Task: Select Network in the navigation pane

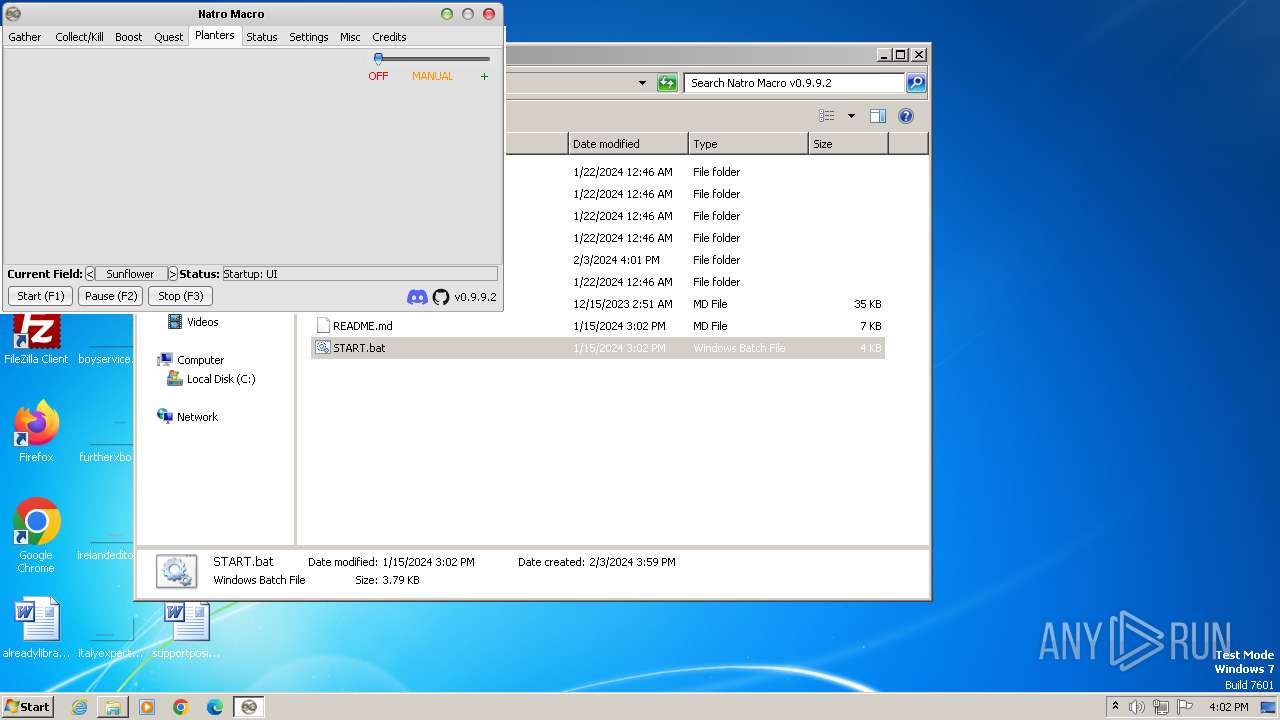Action: [197, 417]
